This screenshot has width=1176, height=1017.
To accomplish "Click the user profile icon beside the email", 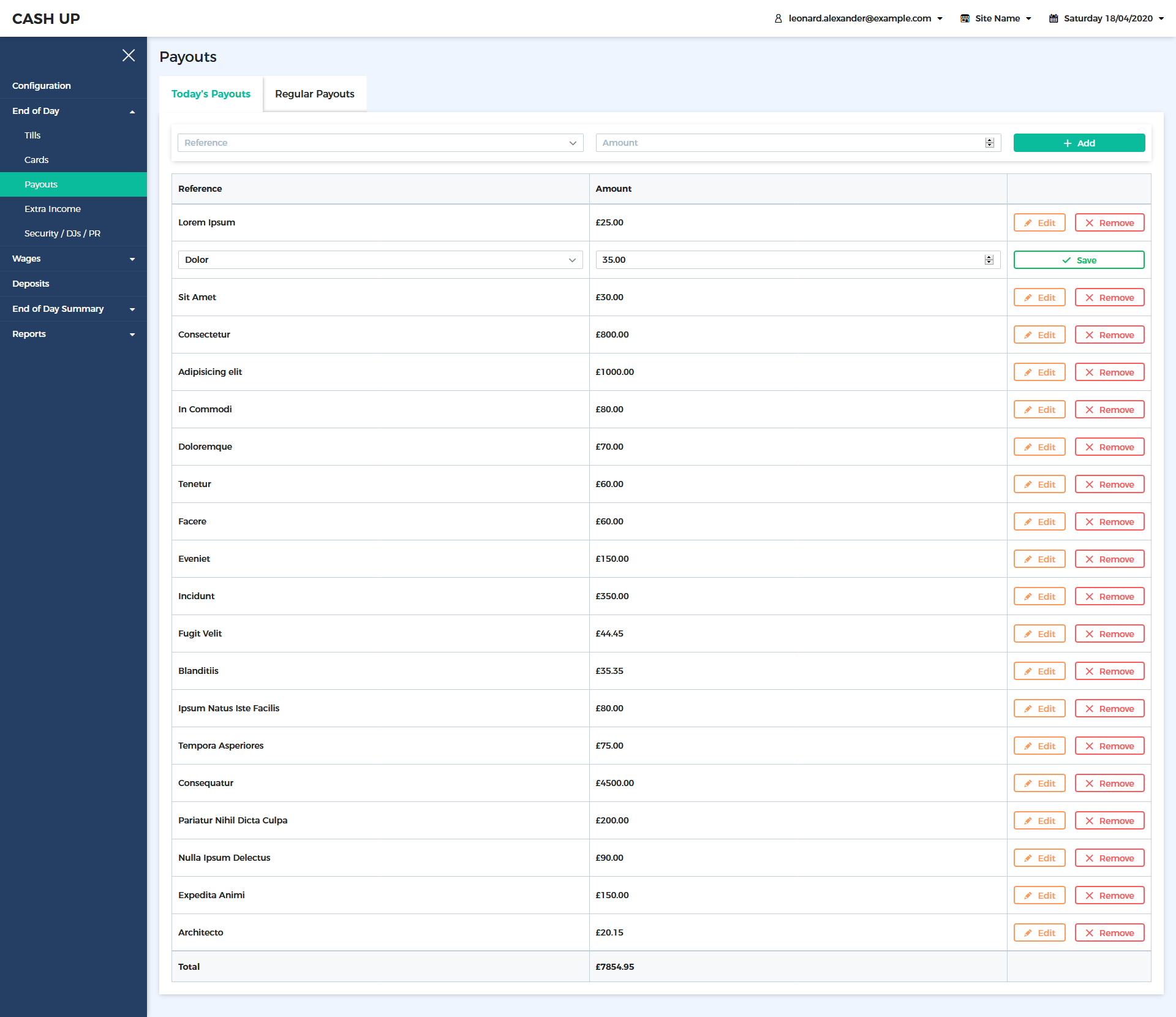I will click(778, 18).
